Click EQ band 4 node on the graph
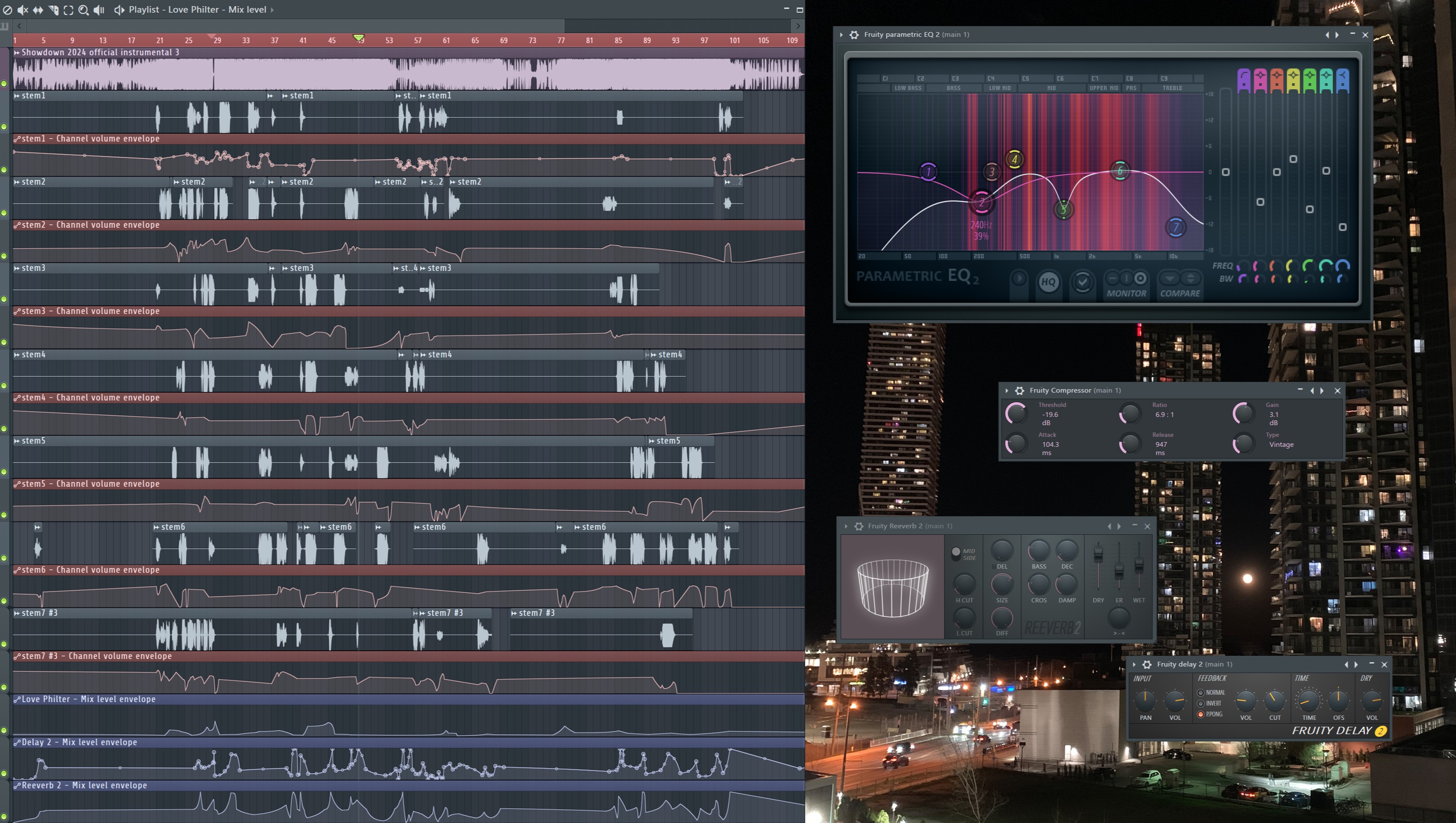1456x823 pixels. coord(1015,159)
